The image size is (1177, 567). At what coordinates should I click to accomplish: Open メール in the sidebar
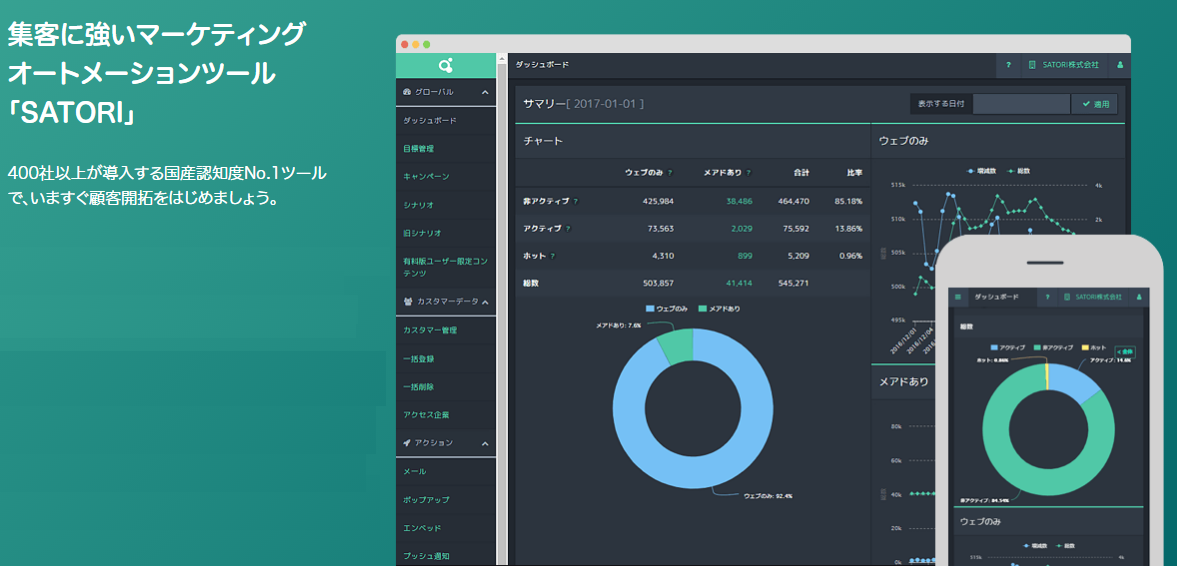446,471
